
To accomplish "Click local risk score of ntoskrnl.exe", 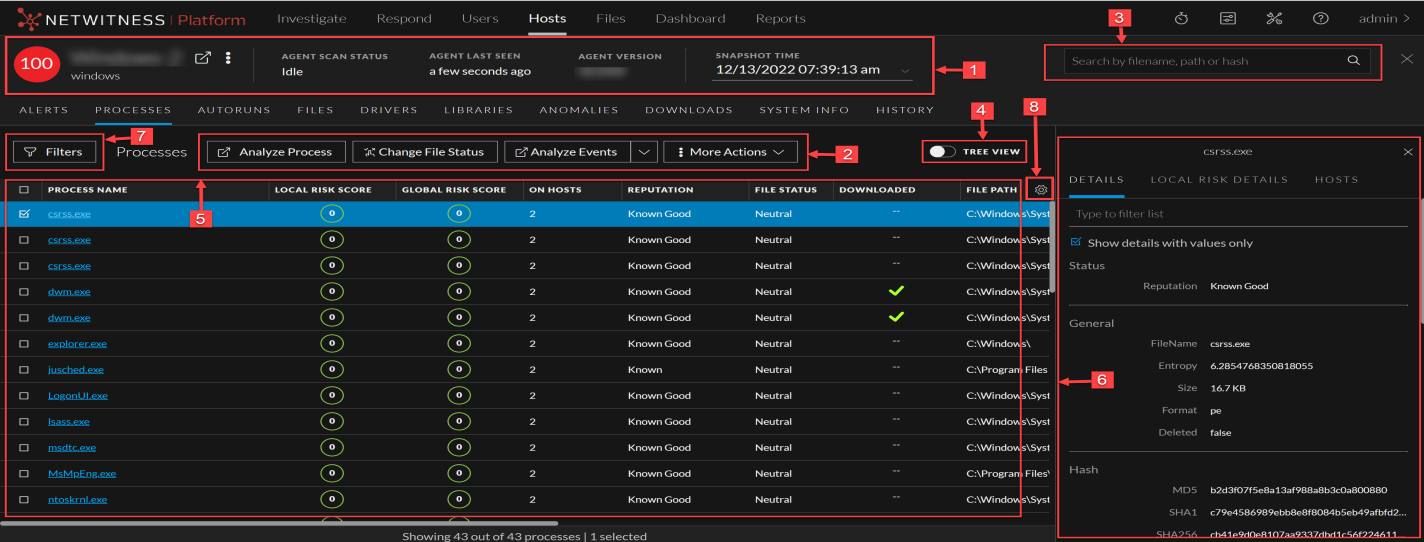I will 331,499.
